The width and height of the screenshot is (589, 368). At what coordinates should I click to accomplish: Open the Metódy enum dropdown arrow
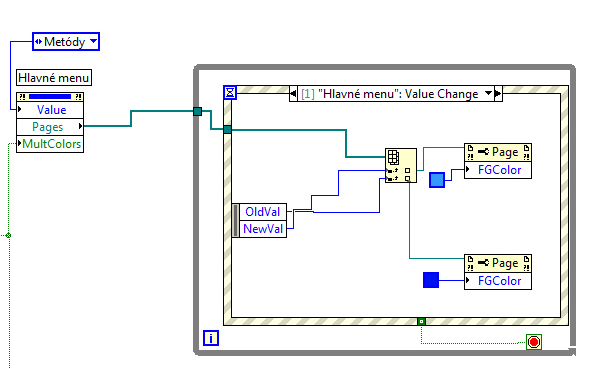coord(94,41)
